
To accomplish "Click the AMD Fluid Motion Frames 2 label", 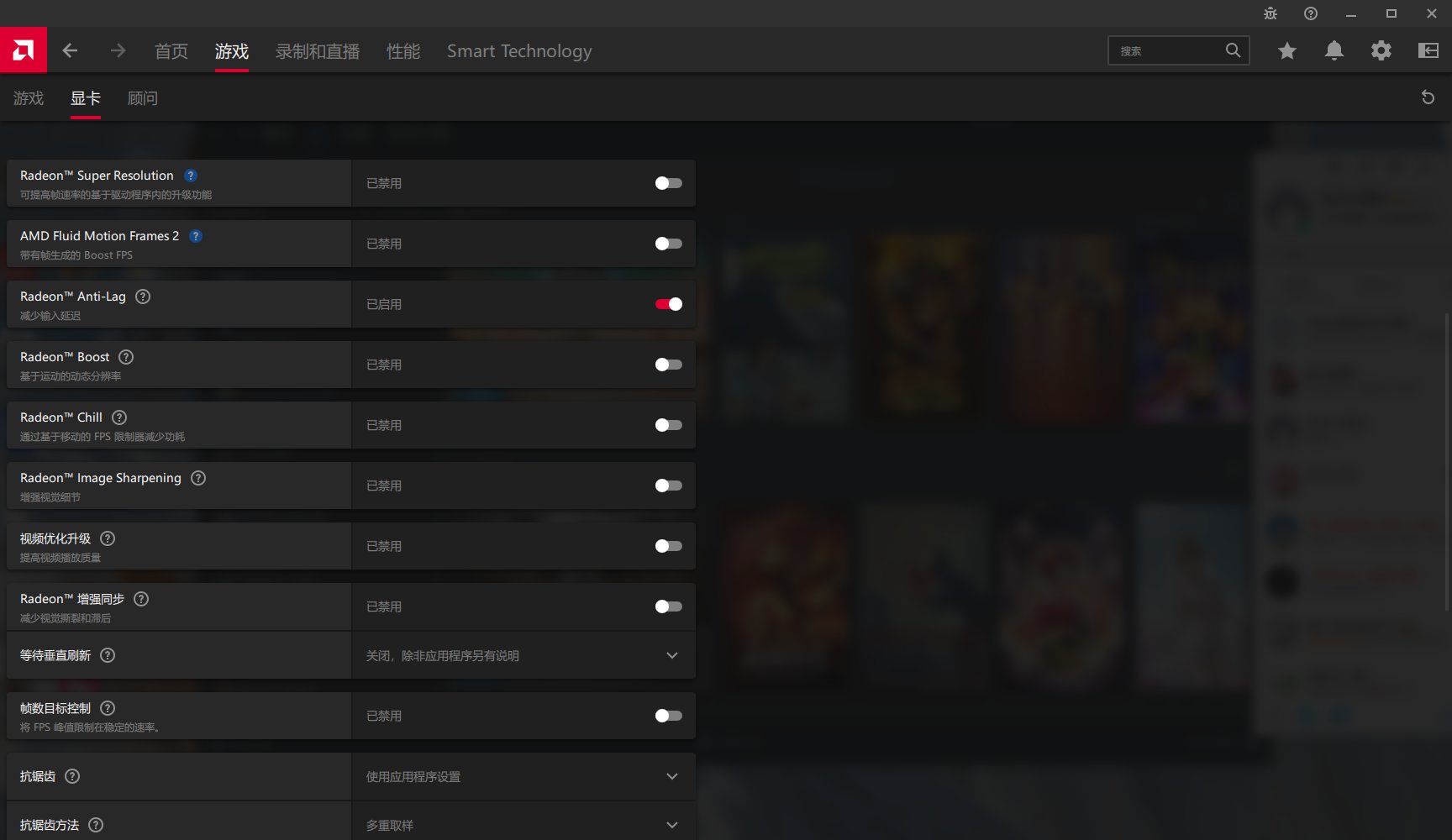I will click(100, 236).
